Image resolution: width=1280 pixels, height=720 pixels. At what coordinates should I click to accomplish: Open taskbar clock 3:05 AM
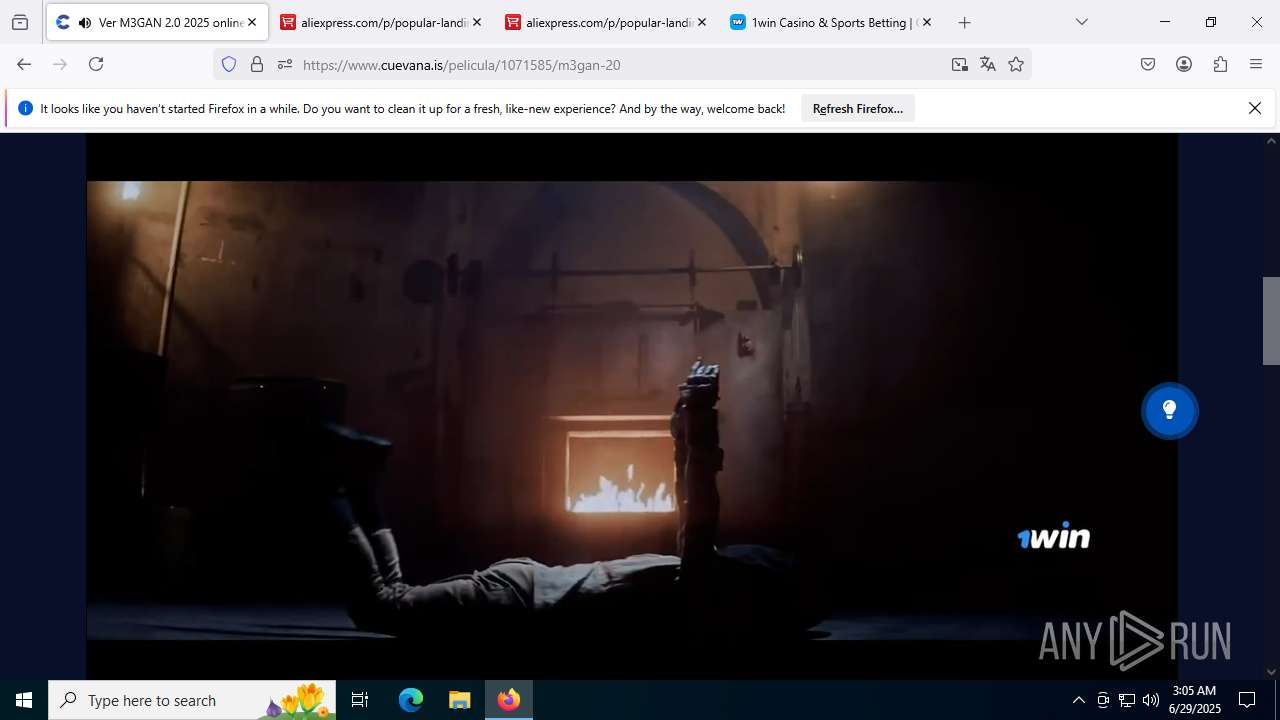pos(1195,700)
